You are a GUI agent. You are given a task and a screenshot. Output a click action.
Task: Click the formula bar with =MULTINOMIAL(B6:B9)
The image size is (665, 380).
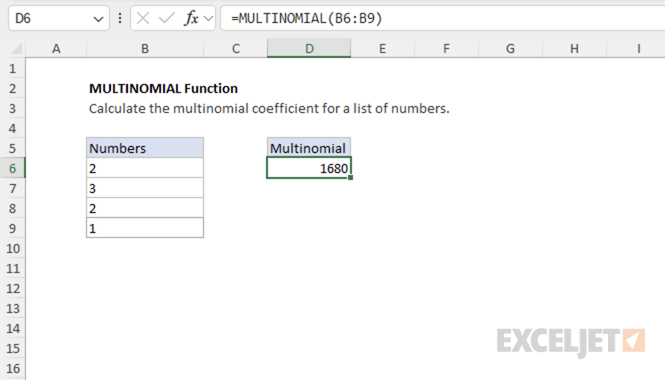[x=443, y=18]
